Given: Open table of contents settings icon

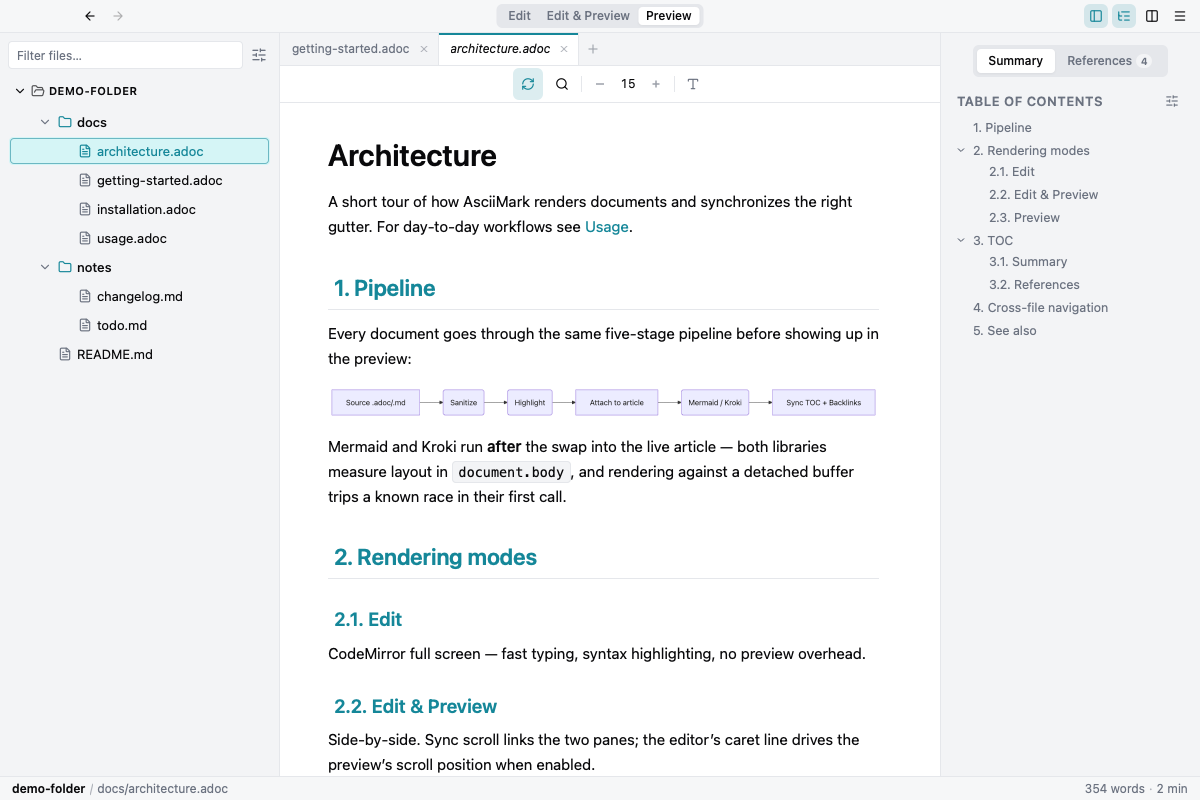Looking at the screenshot, I should tap(1172, 101).
